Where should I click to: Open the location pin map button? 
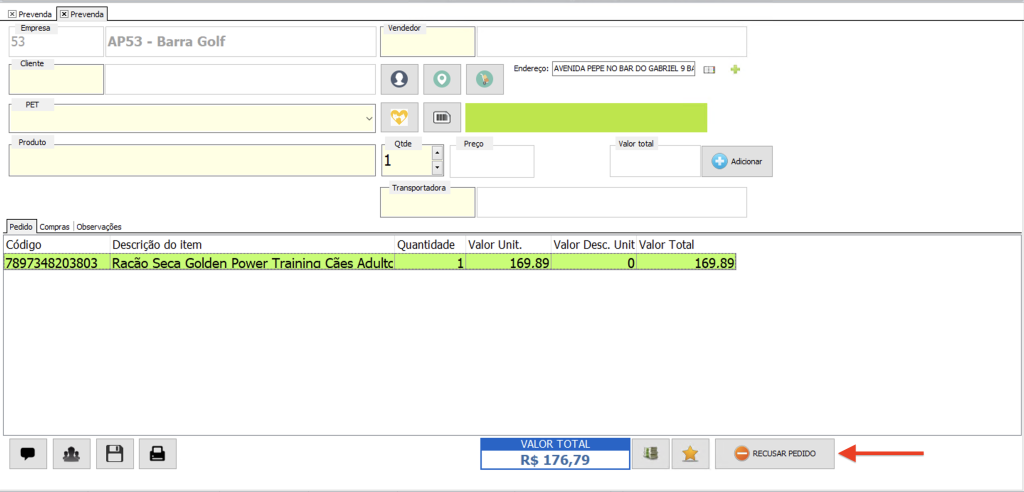coord(442,78)
